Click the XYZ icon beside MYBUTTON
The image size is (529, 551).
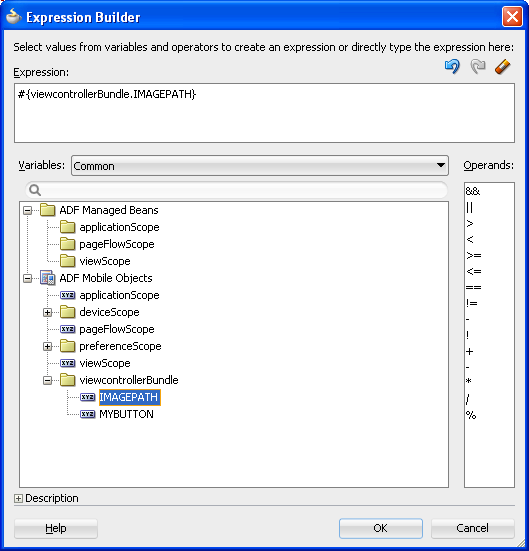pyautogui.click(x=88, y=414)
